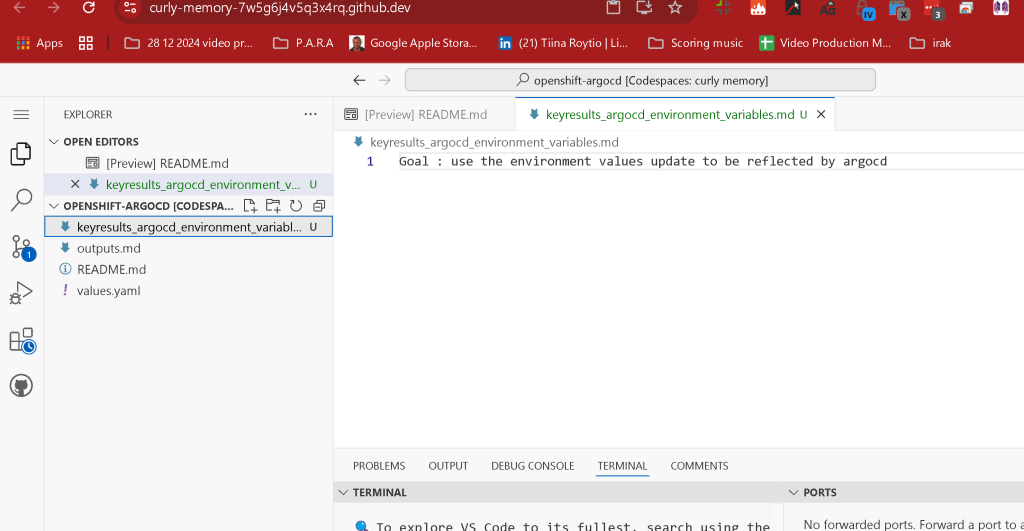Click the browser address bar URL
The height and width of the screenshot is (531, 1024).
point(280,8)
